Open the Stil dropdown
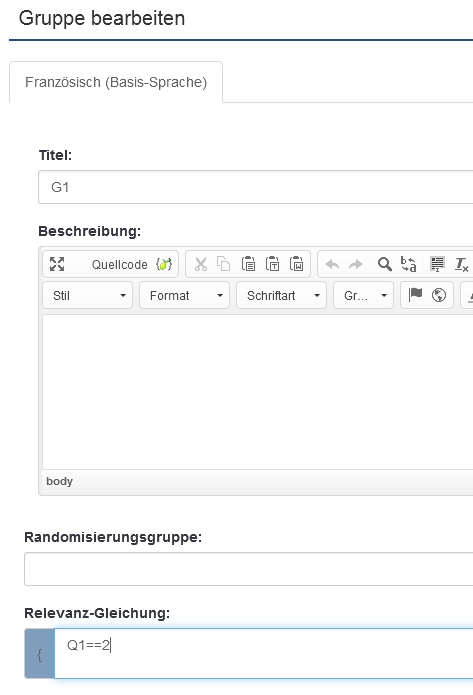 point(88,295)
